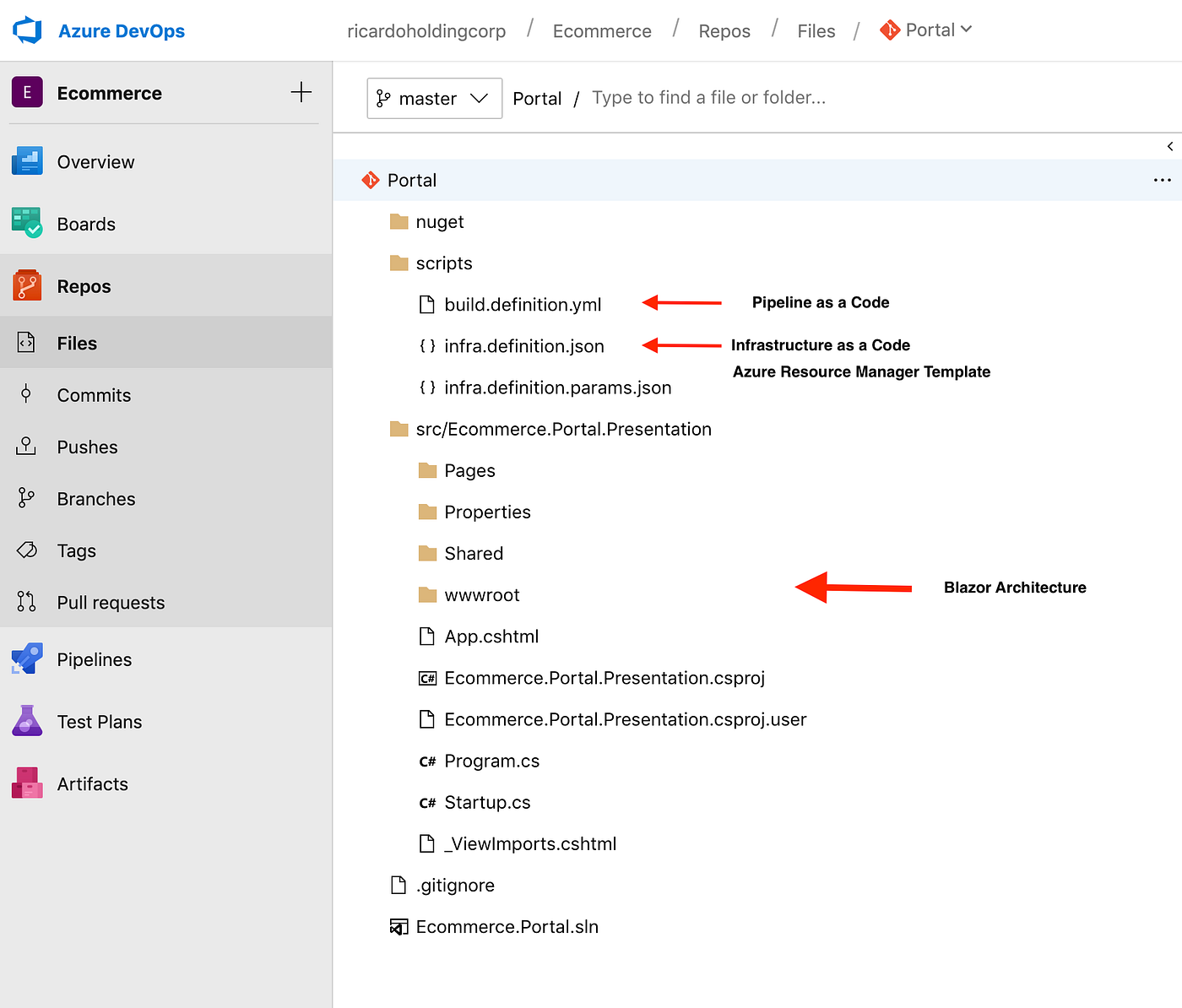Open the Portal more actions menu

[1163, 180]
